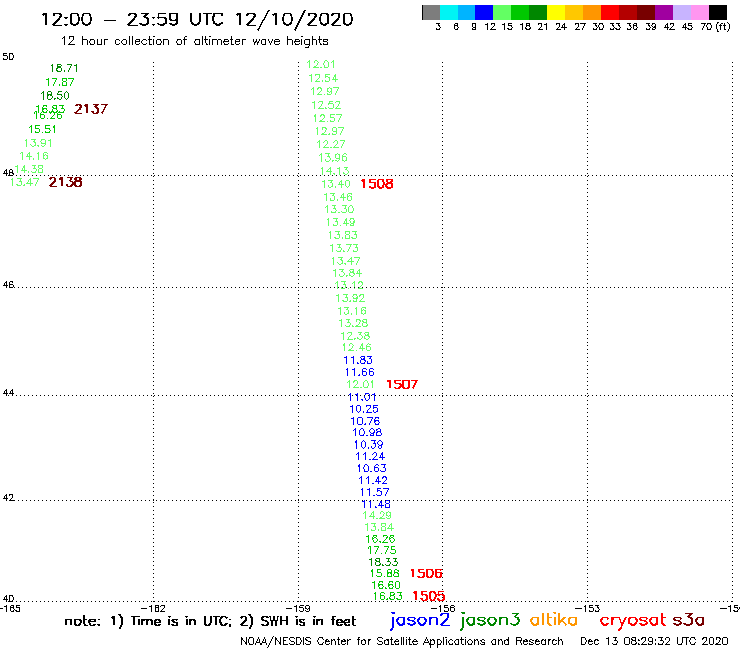Select the timestamp 'Dec 13 08:29:32 UTC 2020'
The image size is (740, 650).
[654, 641]
